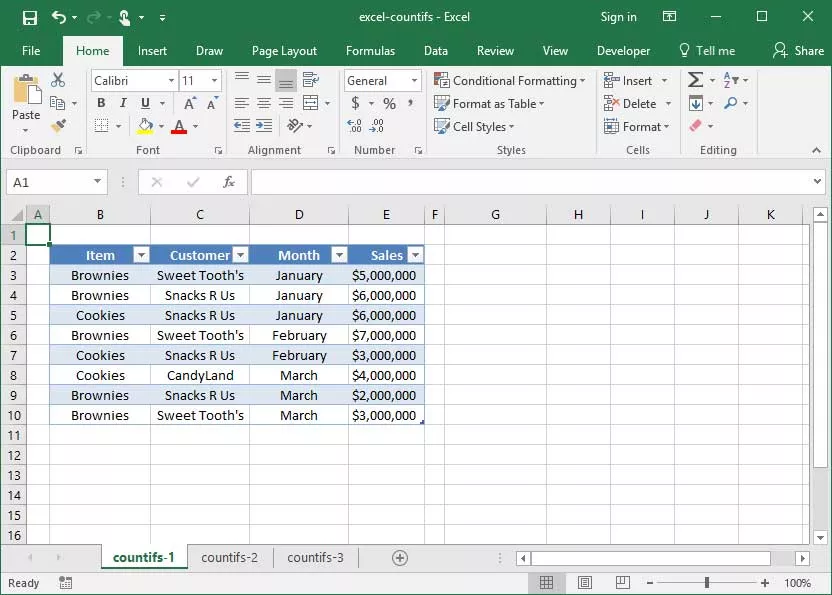Set bottom align for cell text

point(286,81)
